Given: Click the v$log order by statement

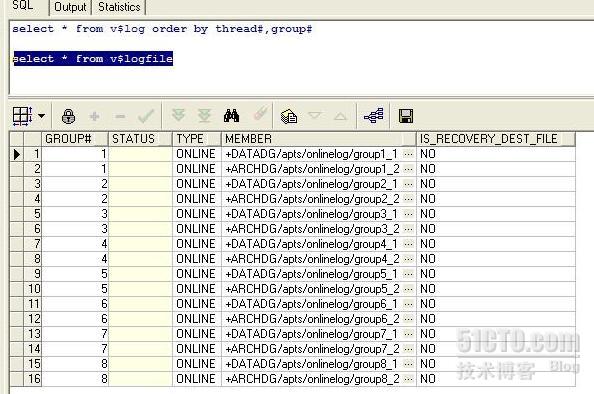Looking at the screenshot, I should (162, 29).
